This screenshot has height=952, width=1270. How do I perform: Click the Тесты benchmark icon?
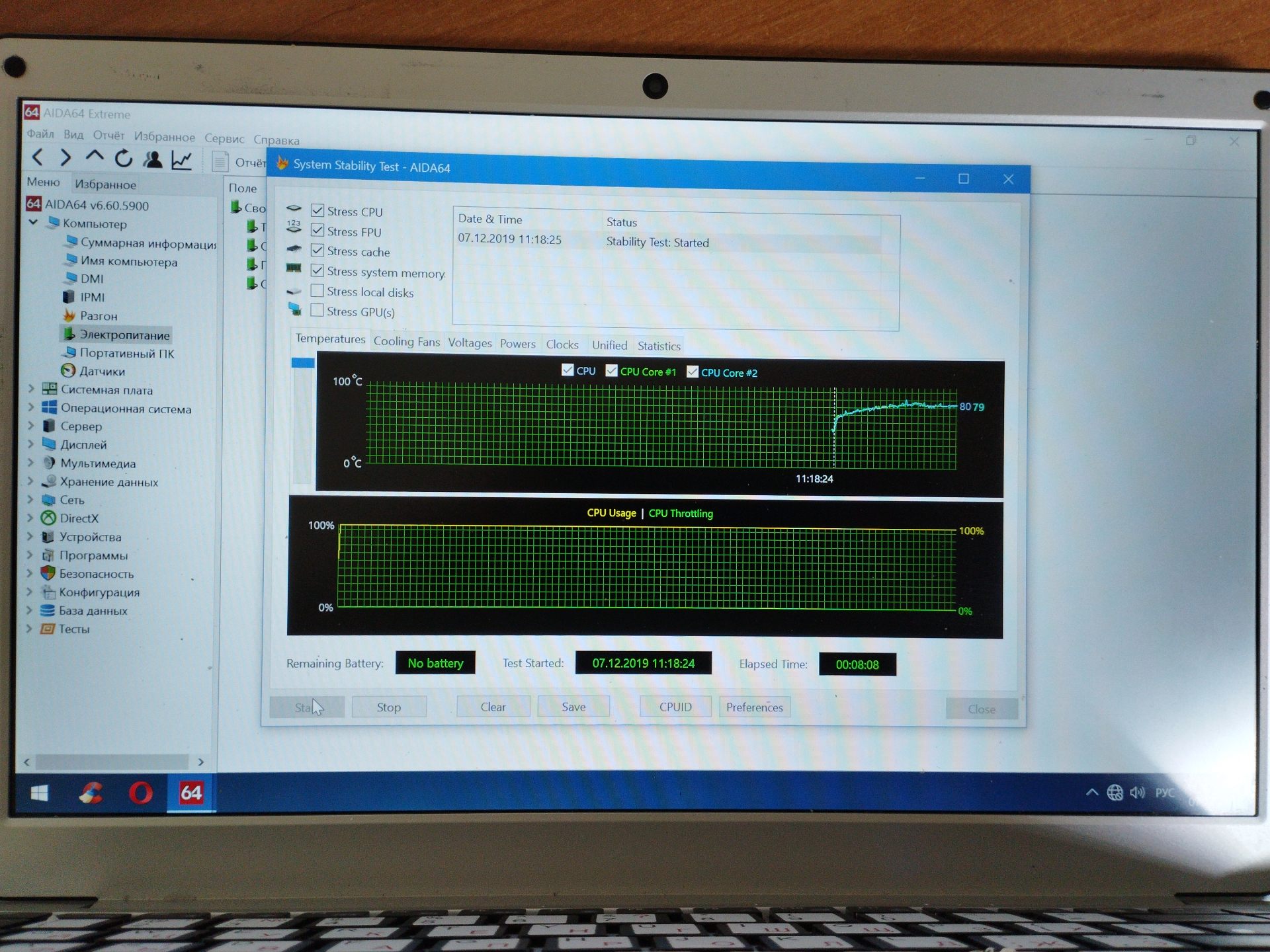(x=47, y=629)
